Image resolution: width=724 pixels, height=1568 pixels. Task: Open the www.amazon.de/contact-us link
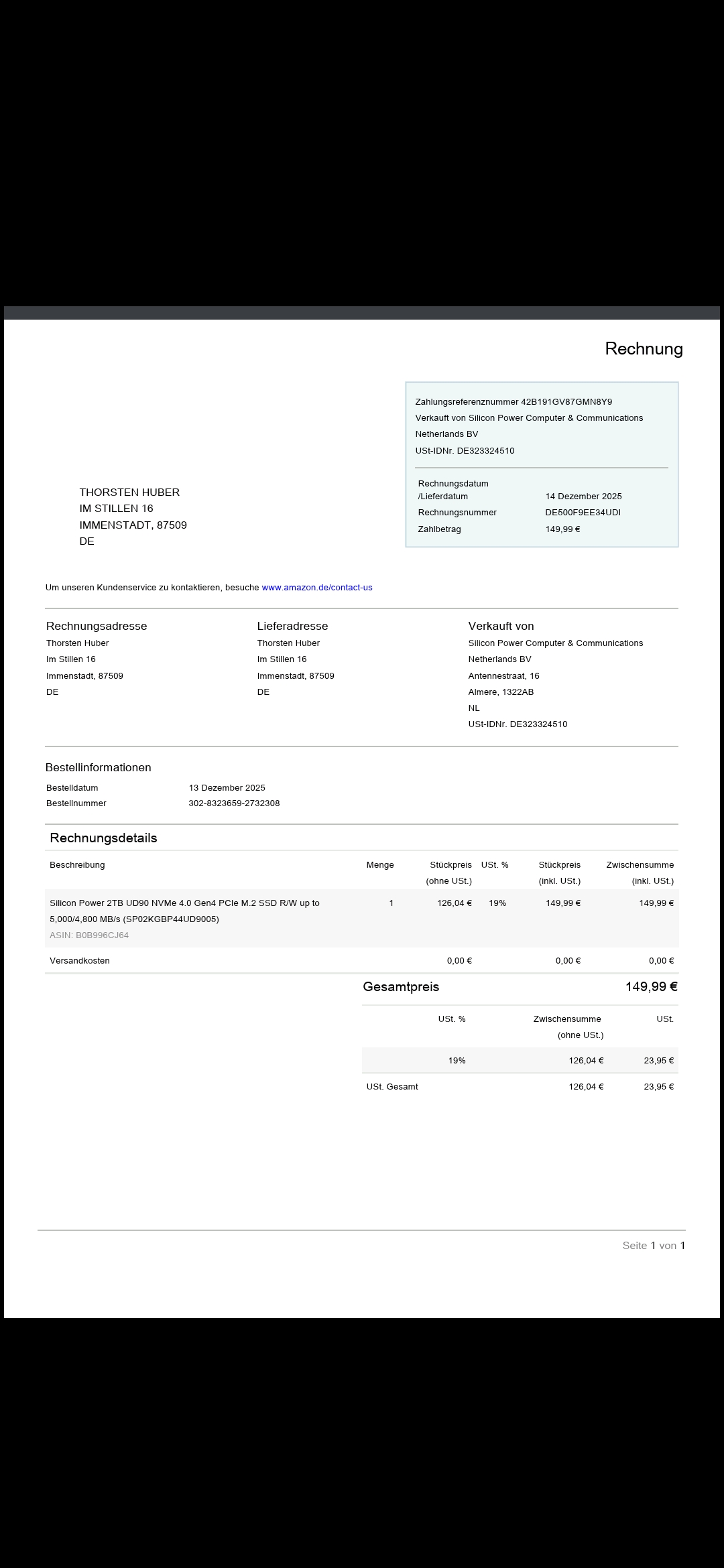pos(316,588)
